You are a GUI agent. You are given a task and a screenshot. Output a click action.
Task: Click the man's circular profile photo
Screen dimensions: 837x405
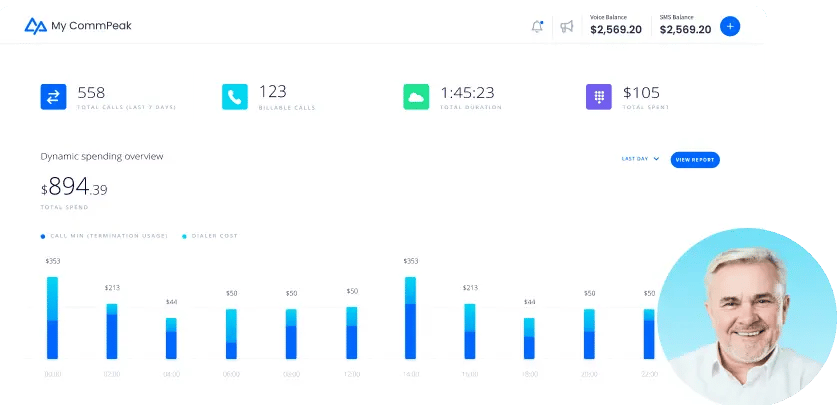click(747, 316)
